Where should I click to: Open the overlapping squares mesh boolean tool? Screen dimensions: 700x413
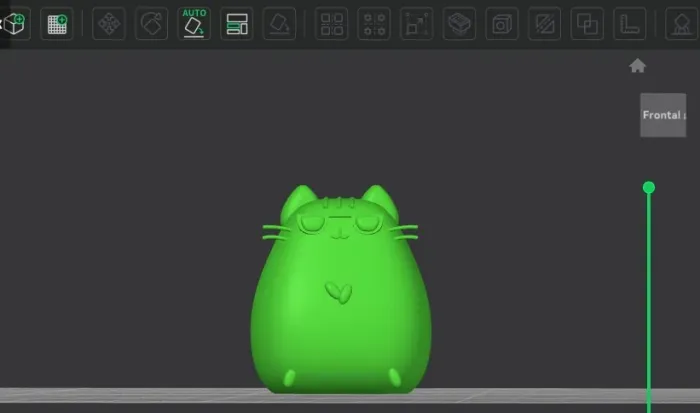click(587, 24)
